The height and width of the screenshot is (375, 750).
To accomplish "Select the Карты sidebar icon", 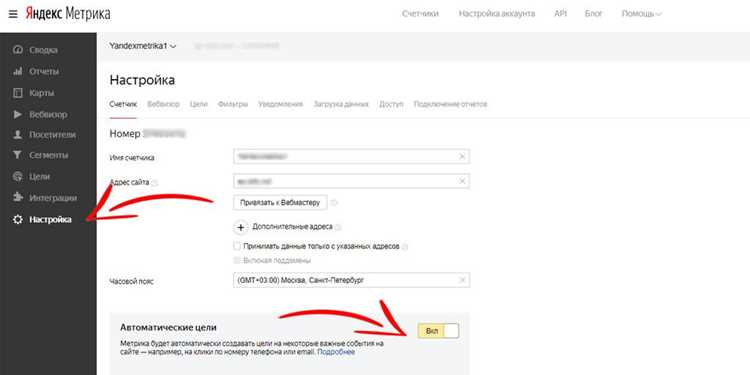I will click(18, 93).
